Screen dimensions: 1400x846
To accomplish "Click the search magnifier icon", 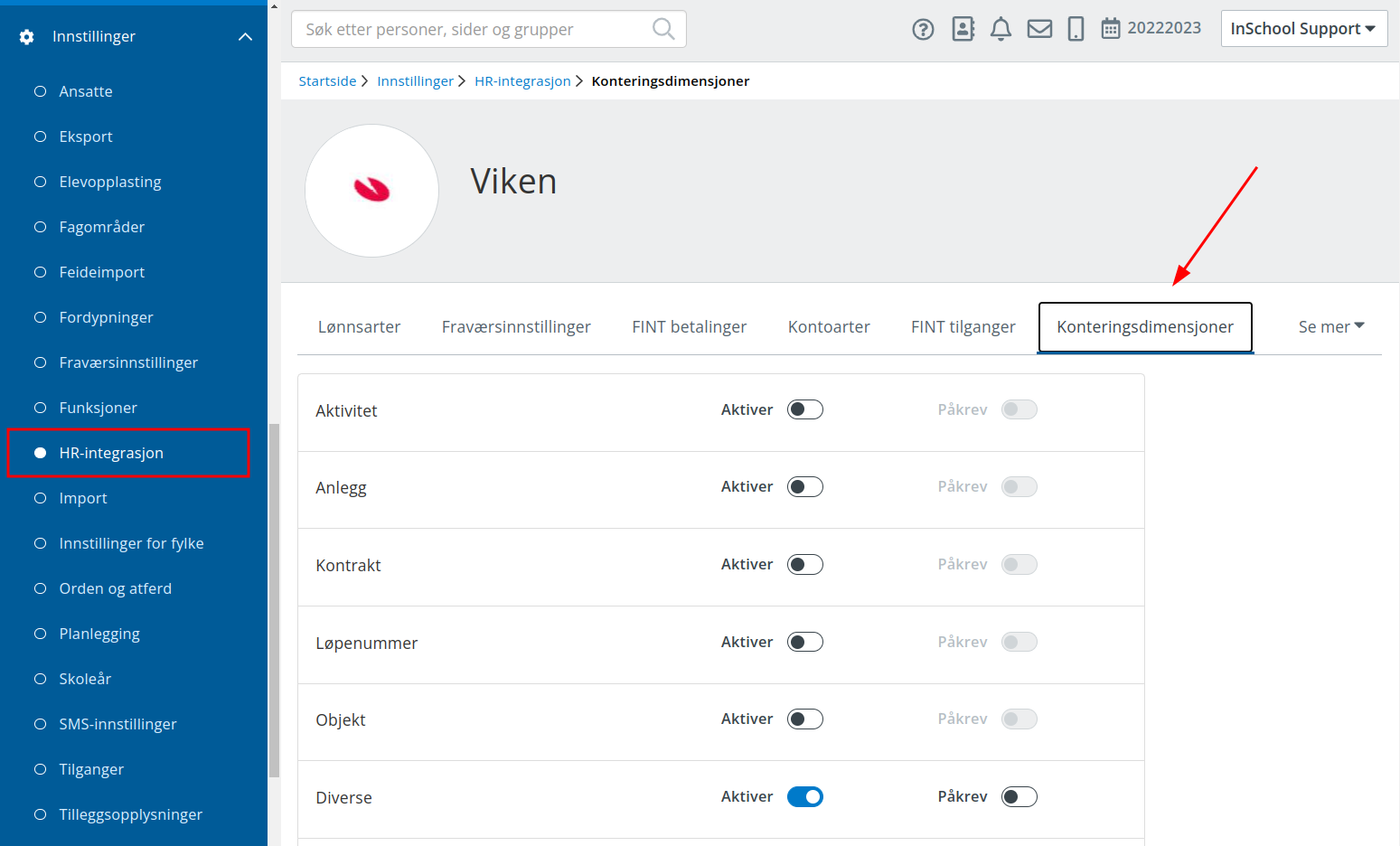I will (x=663, y=29).
